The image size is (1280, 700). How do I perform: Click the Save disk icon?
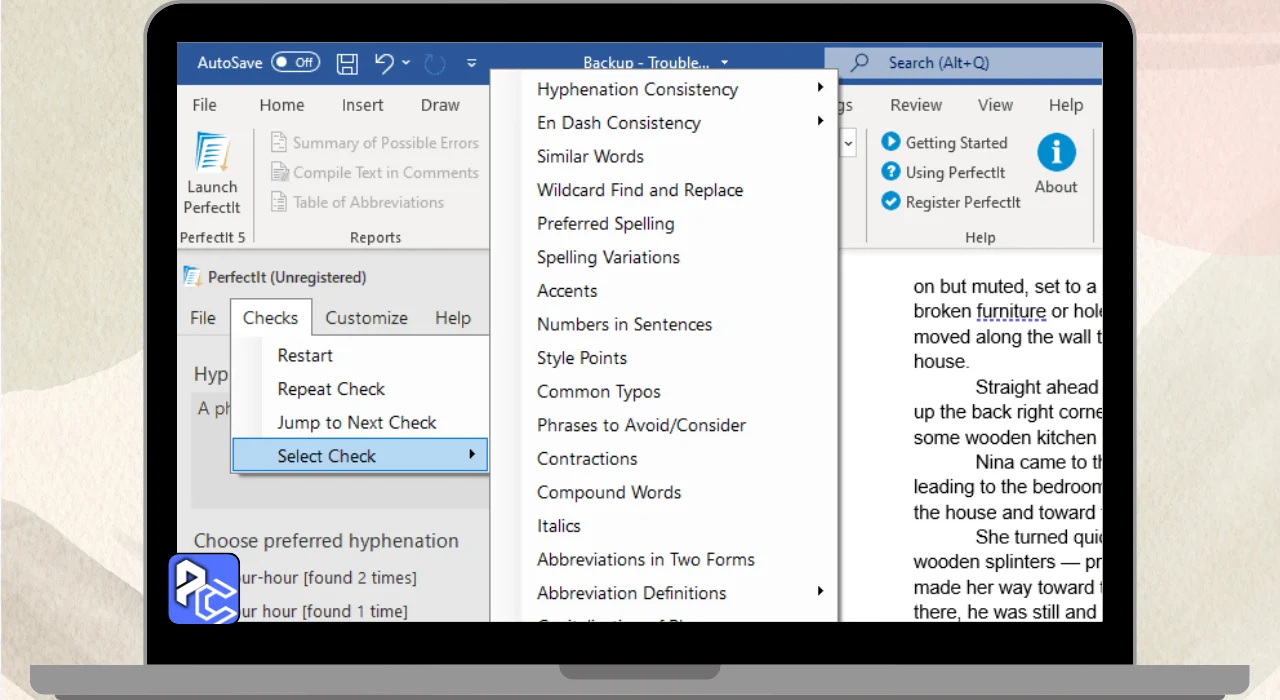pyautogui.click(x=347, y=64)
